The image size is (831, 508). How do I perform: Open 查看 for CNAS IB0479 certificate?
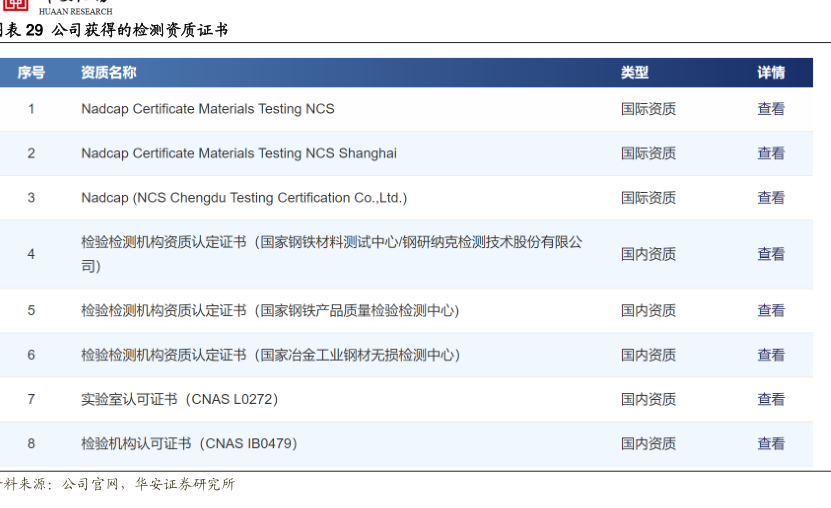770,443
